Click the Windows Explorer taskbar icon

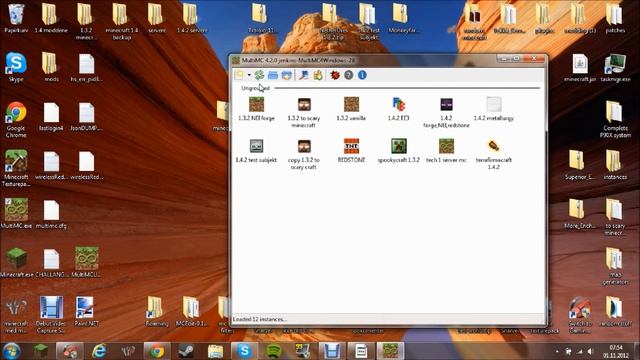[216, 351]
